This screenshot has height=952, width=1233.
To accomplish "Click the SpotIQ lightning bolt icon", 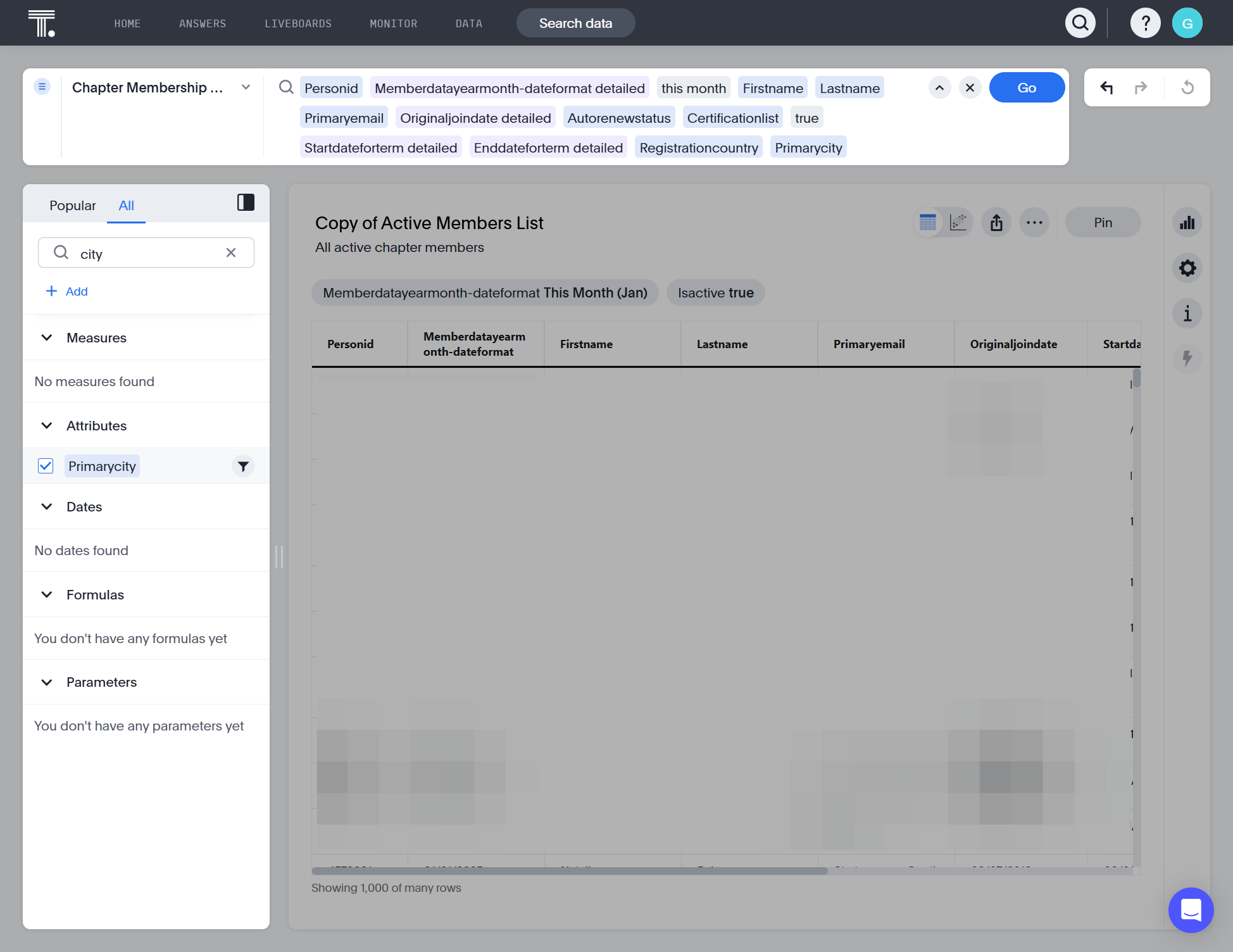I will tap(1187, 359).
